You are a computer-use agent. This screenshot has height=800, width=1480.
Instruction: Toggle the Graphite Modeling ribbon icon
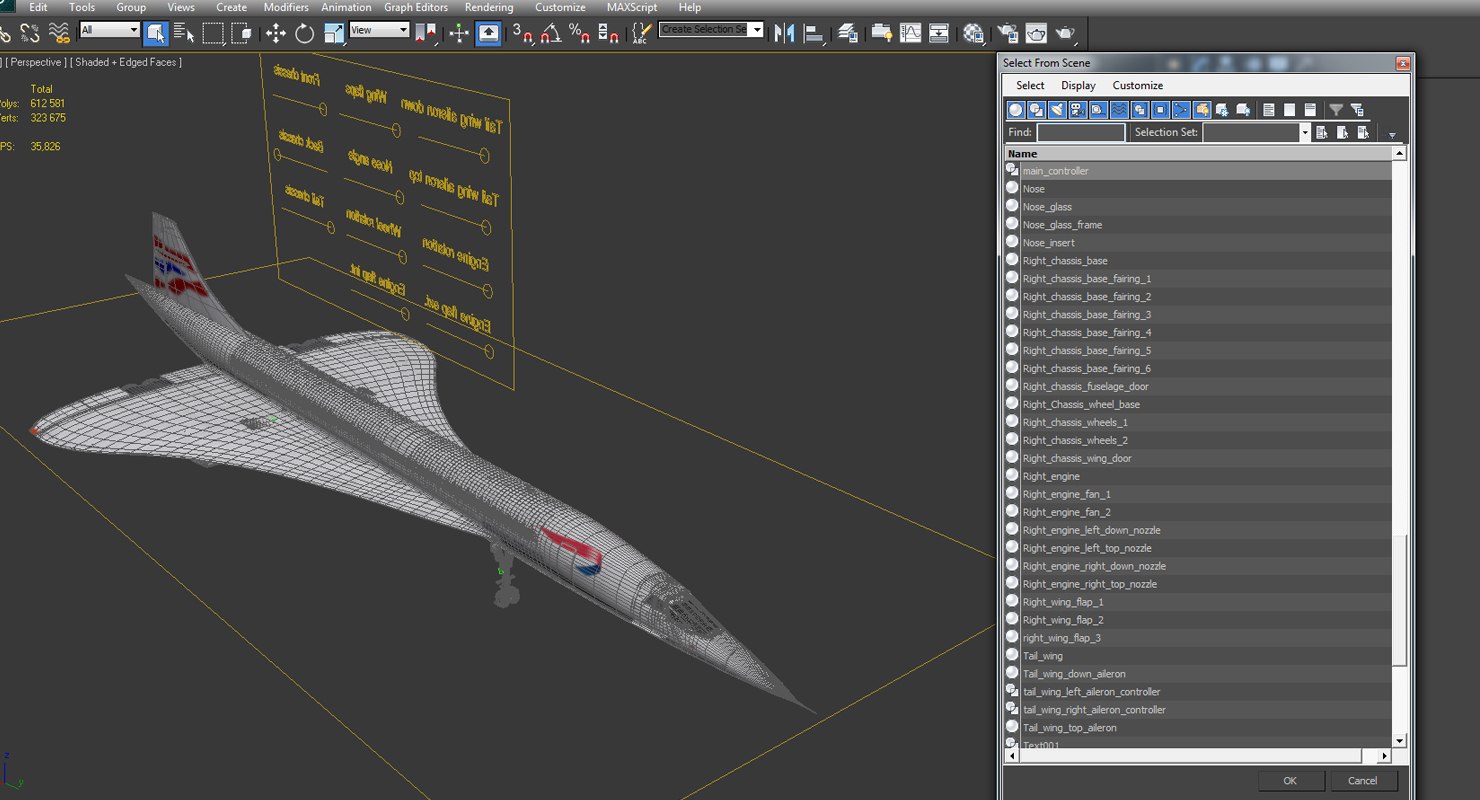click(882, 33)
